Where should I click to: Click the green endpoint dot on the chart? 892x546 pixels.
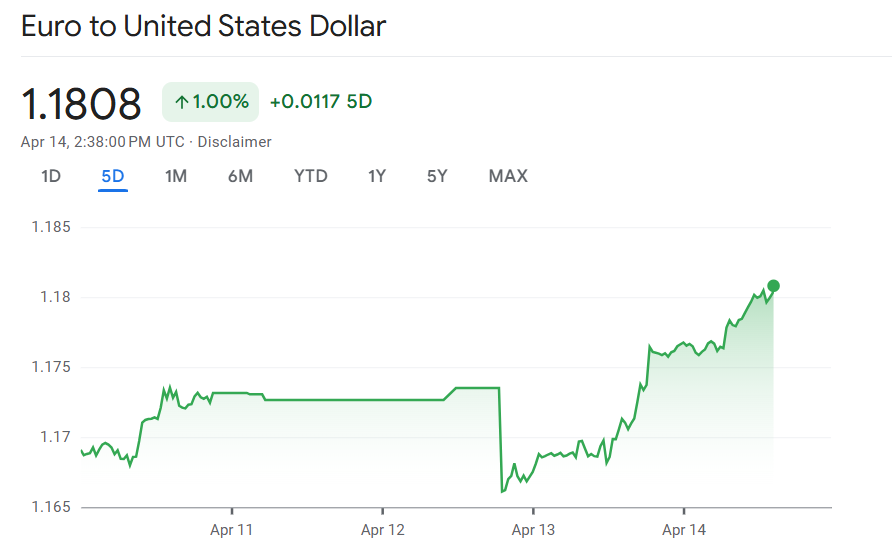click(x=773, y=286)
